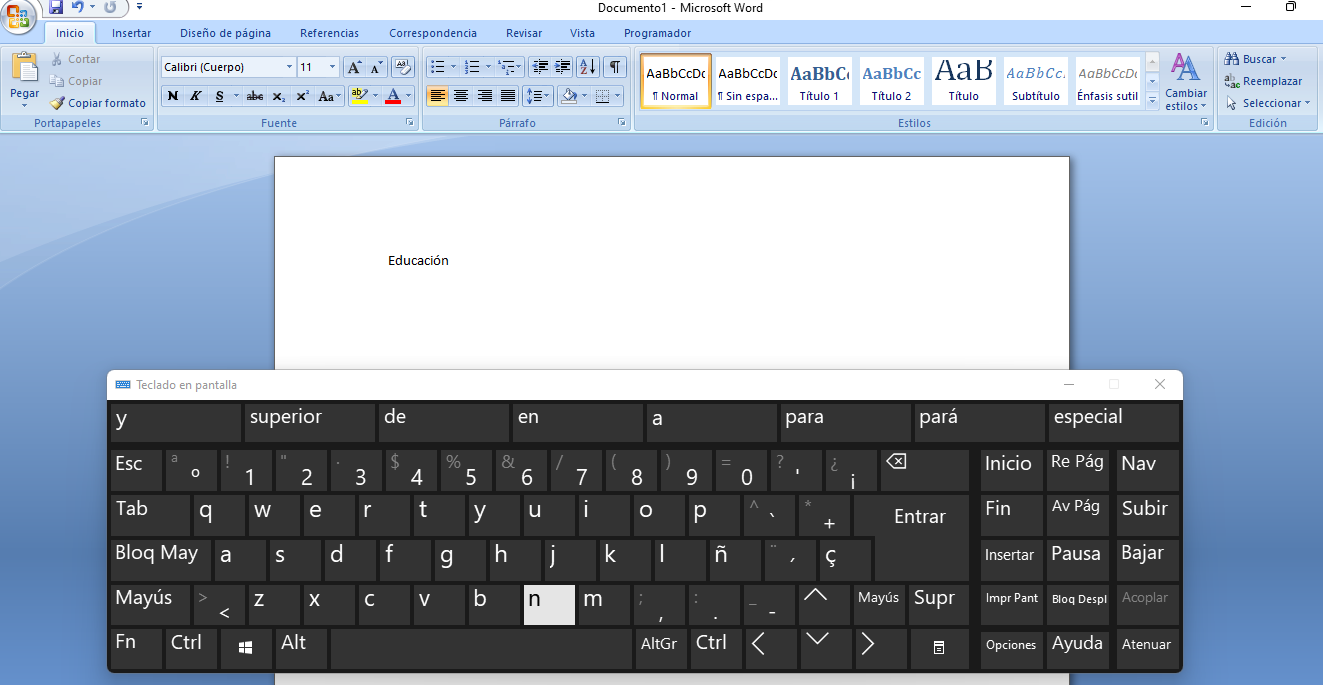Image resolution: width=1323 pixels, height=685 pixels.
Task: Open the Calibri (Cuerpo) font name dropdown
Action: [290, 67]
